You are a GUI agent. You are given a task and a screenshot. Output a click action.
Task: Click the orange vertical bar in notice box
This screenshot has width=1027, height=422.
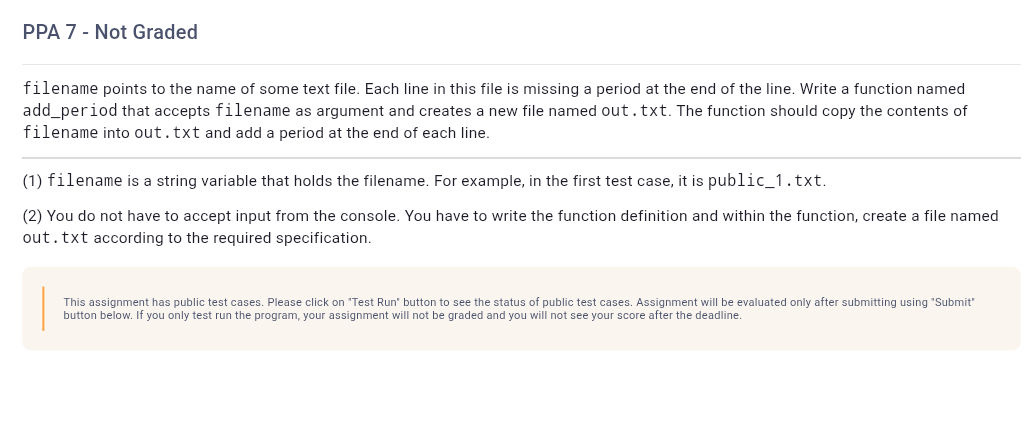43,309
